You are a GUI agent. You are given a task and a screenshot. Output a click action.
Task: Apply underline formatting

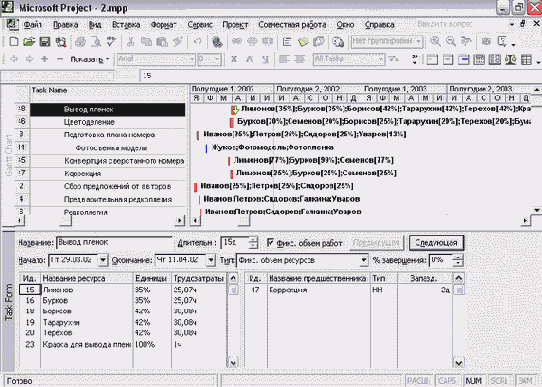(265, 59)
